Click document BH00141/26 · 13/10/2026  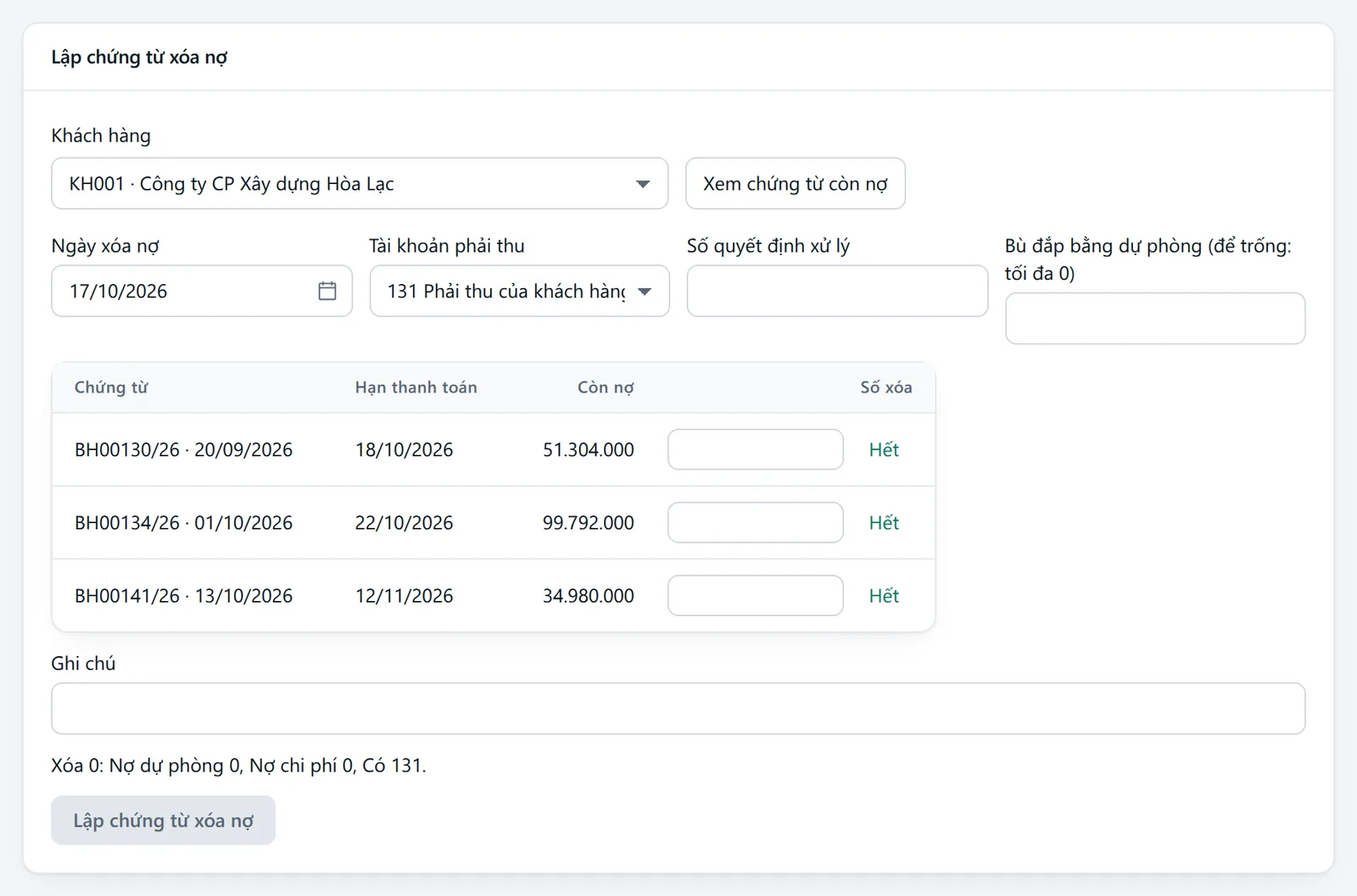pyautogui.click(x=183, y=595)
